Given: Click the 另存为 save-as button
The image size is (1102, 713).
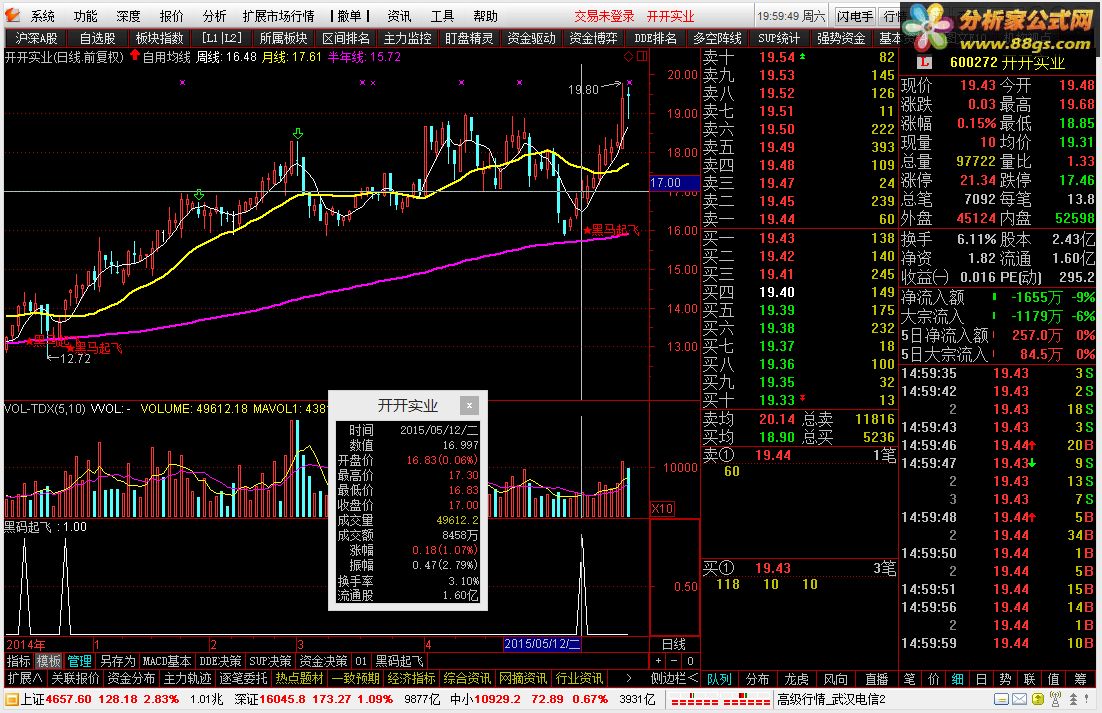Looking at the screenshot, I should (117, 661).
